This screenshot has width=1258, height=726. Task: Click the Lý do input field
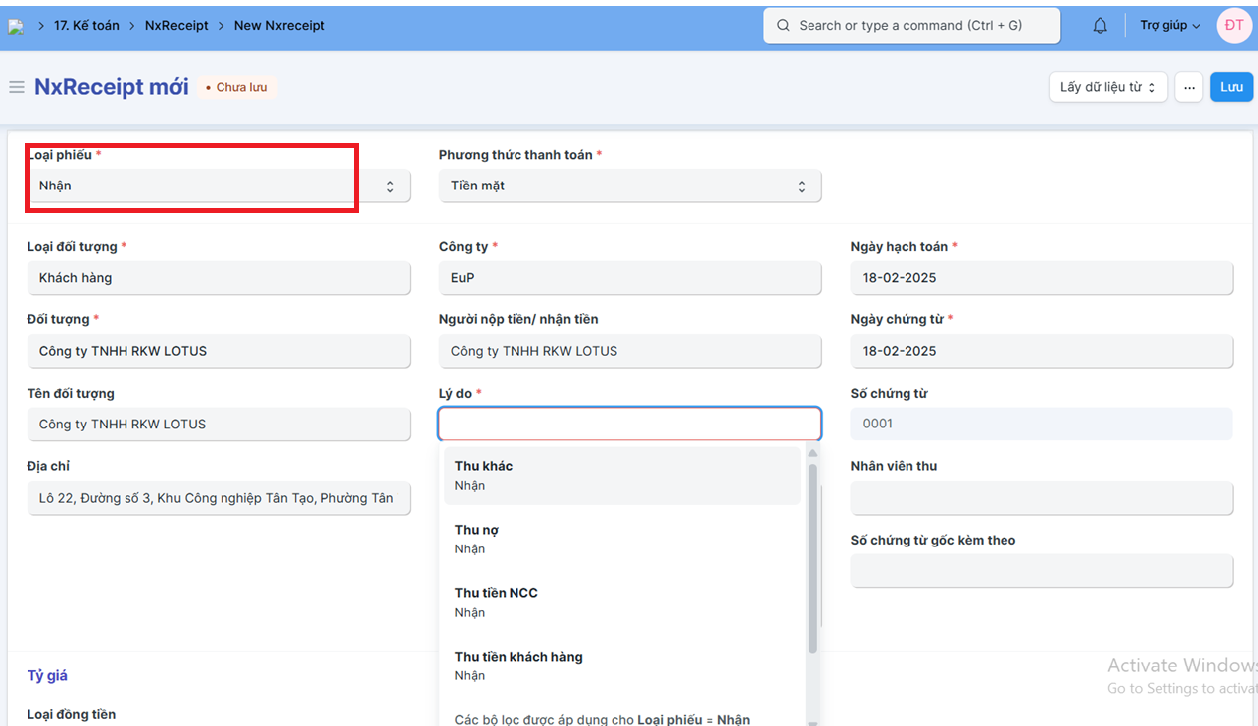tap(629, 424)
